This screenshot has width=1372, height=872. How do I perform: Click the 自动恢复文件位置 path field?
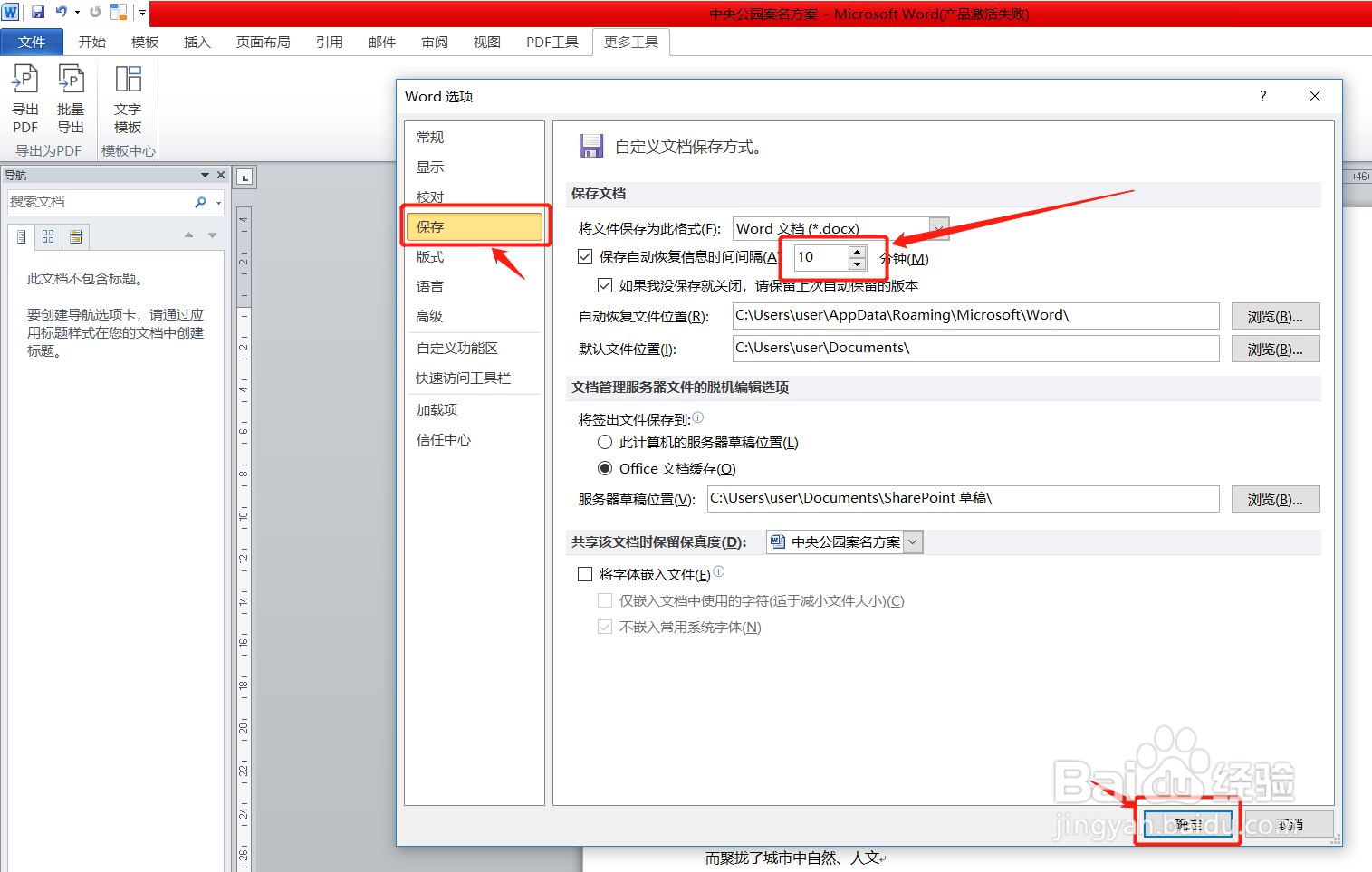click(975, 316)
